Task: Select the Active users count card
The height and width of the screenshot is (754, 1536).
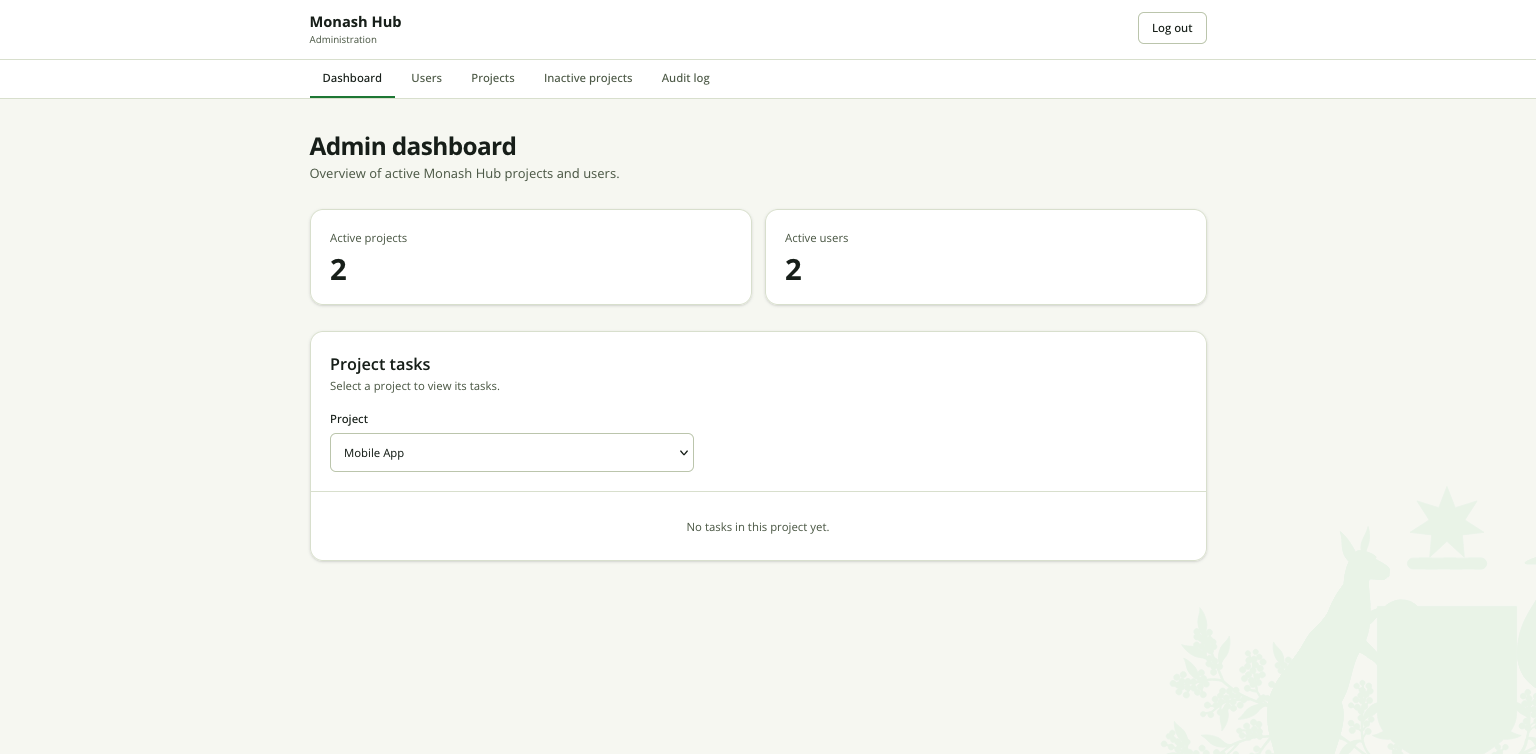Action: (986, 257)
